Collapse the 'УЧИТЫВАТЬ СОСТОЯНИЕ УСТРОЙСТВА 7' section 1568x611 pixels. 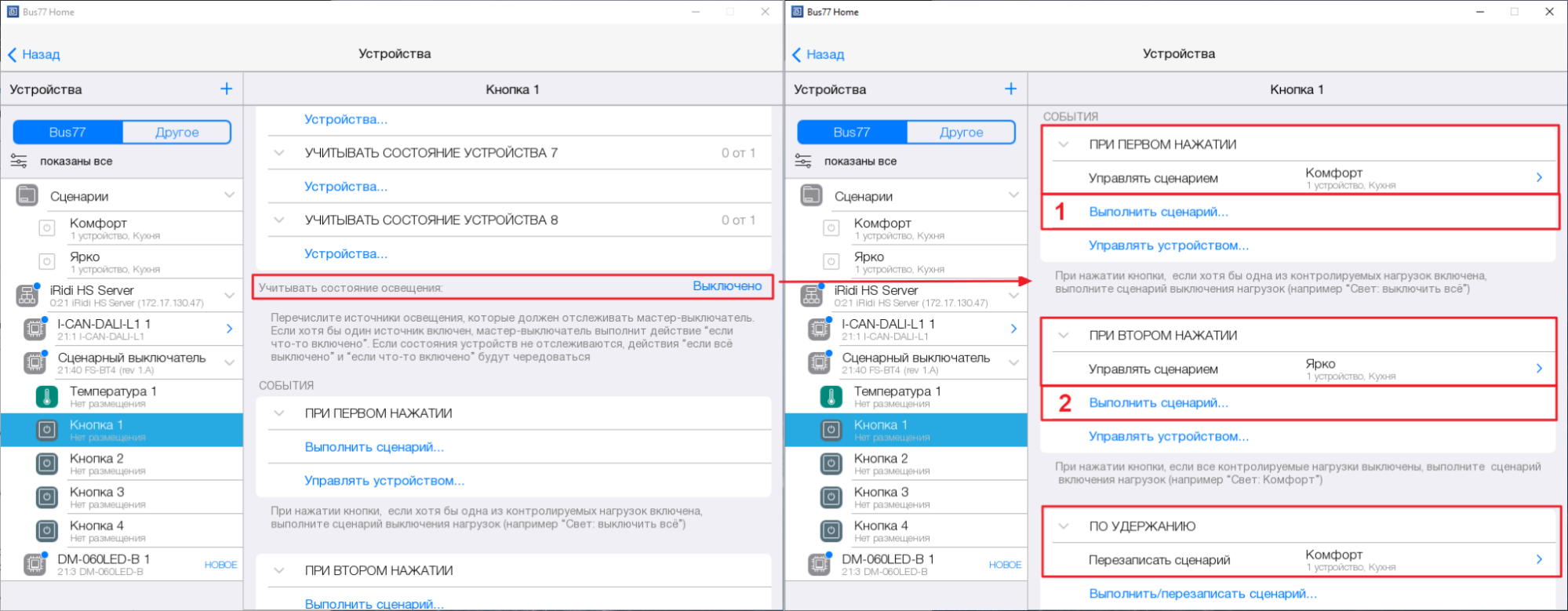click(279, 153)
